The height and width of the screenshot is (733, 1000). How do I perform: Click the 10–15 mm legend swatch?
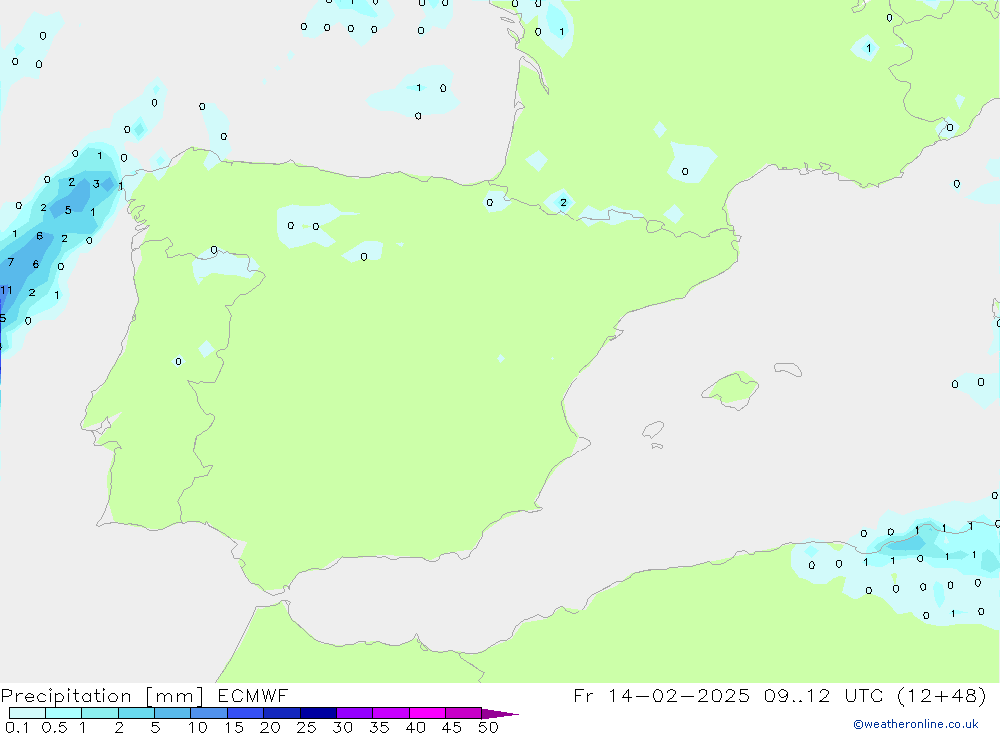pyautogui.click(x=209, y=713)
